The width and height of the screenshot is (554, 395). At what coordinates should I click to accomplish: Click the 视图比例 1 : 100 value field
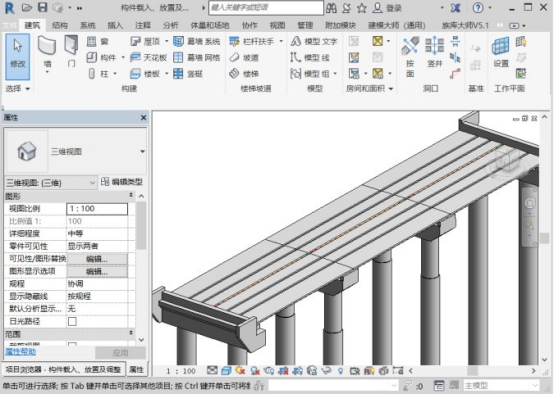pos(97,209)
